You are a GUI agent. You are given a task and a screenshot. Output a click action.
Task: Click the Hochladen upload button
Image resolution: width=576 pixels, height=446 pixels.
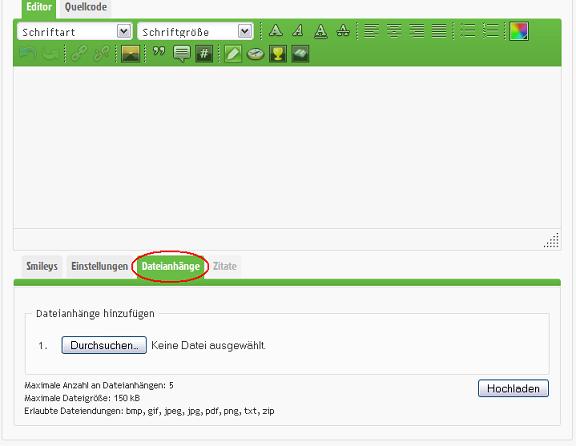(513, 388)
